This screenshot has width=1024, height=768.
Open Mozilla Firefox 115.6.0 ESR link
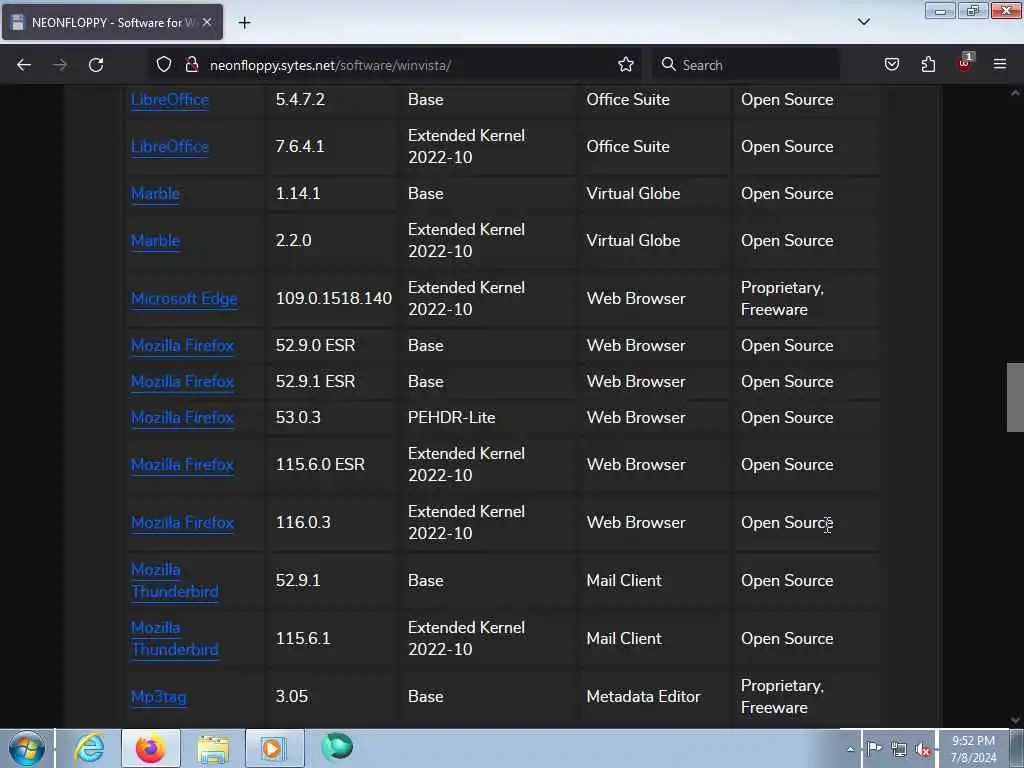(182, 465)
